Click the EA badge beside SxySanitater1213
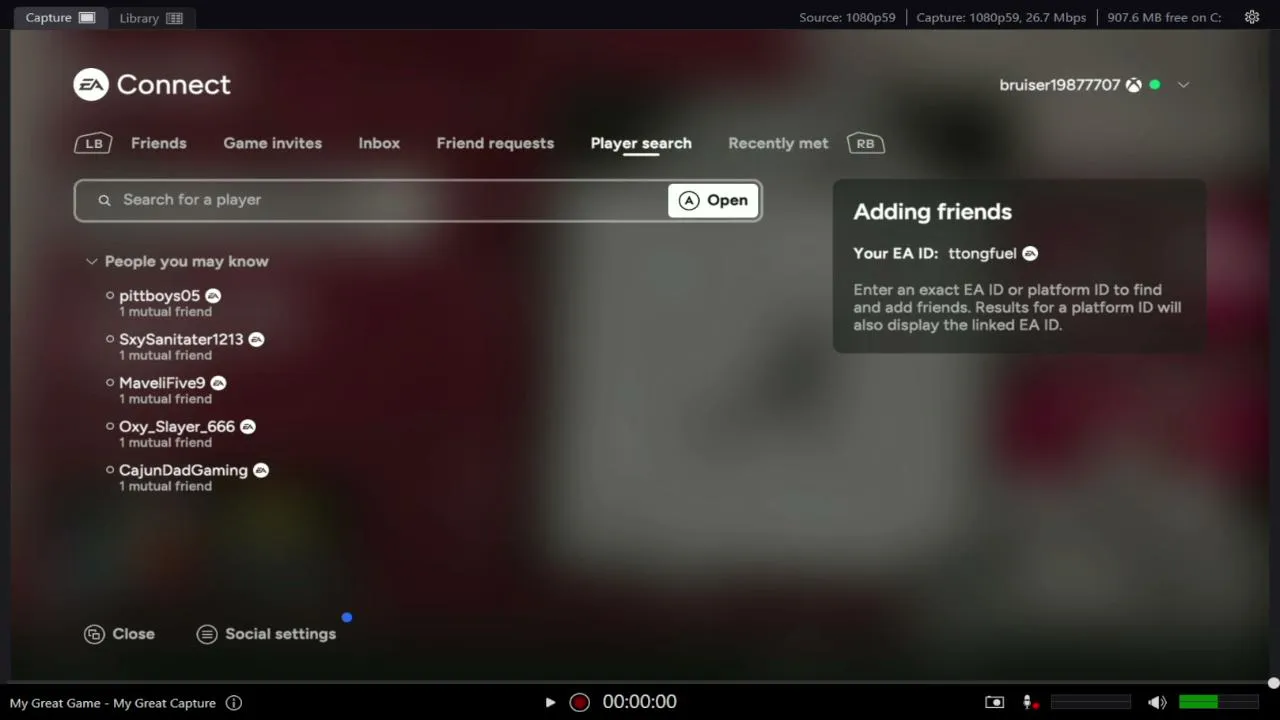The width and height of the screenshot is (1280, 720). pyautogui.click(x=256, y=340)
